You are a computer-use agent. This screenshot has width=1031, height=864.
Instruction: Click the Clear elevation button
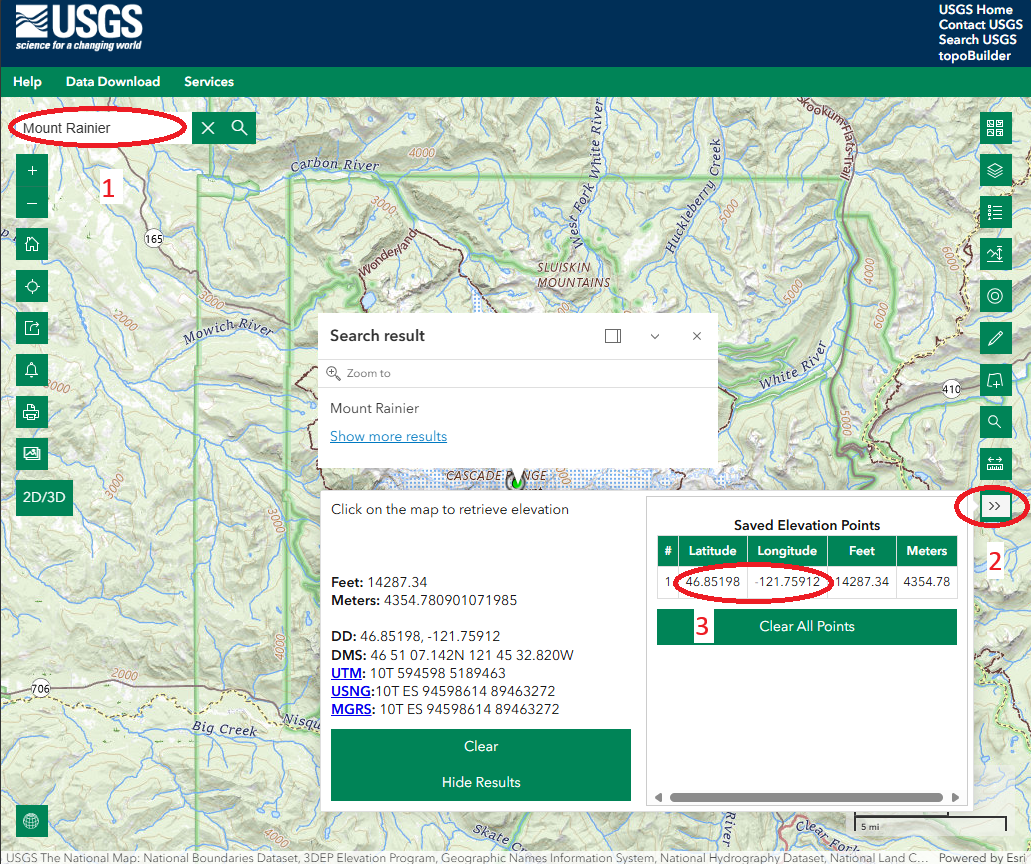(x=481, y=747)
